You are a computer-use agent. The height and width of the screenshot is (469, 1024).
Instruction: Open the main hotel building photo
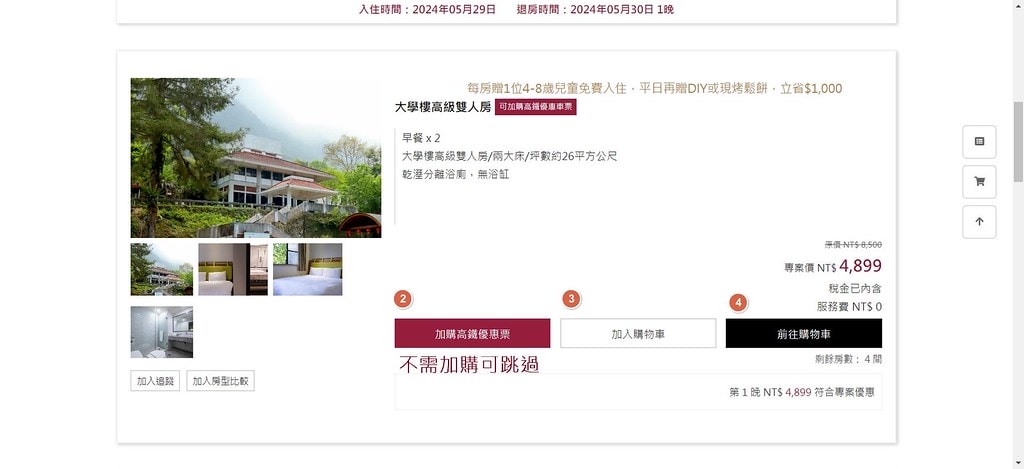(256, 158)
